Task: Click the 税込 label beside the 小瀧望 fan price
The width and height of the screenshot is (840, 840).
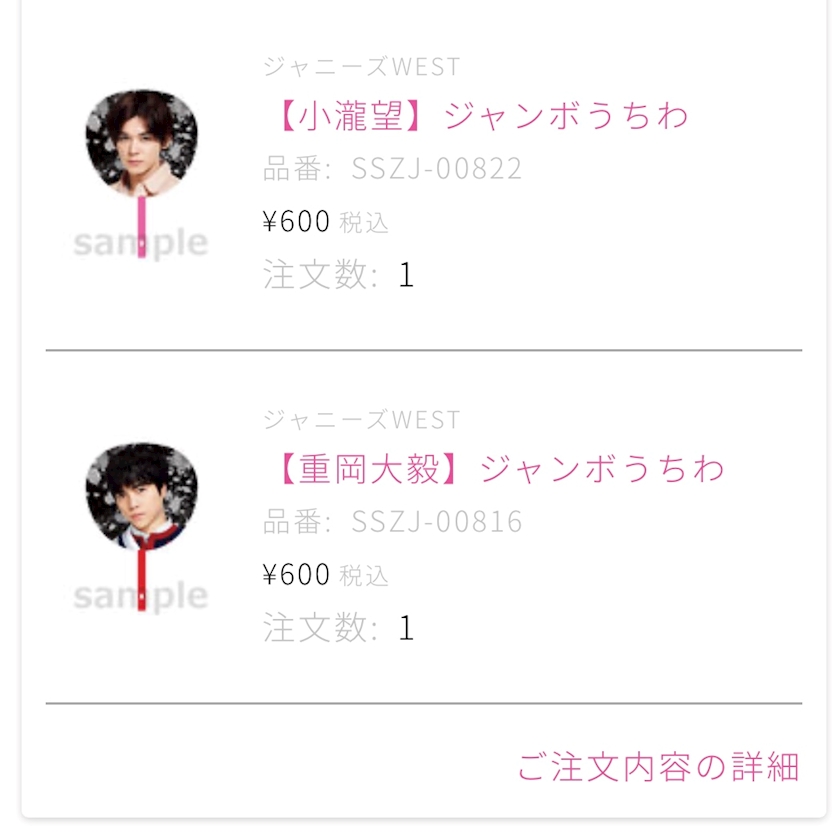Action: tap(364, 224)
